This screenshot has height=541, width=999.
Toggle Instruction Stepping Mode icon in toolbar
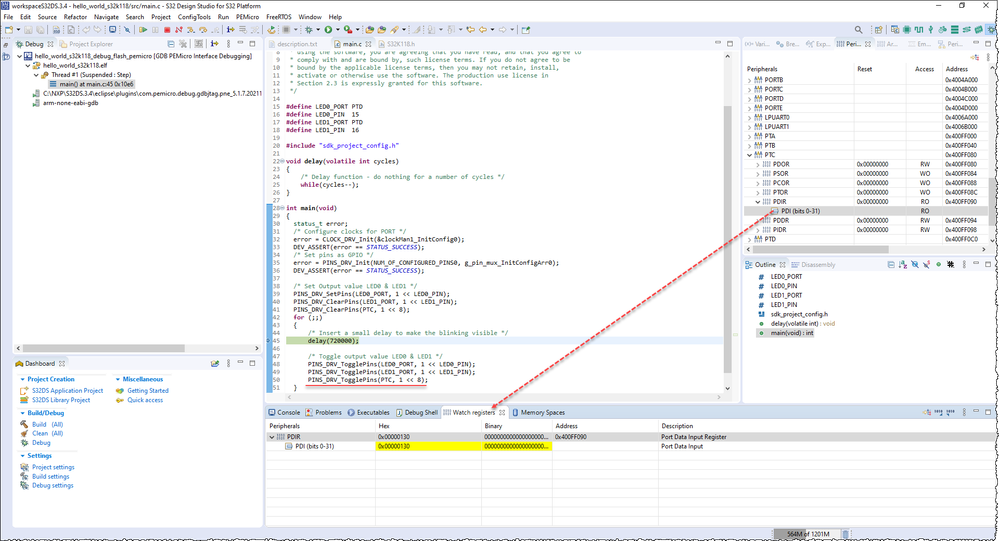click(x=231, y=29)
